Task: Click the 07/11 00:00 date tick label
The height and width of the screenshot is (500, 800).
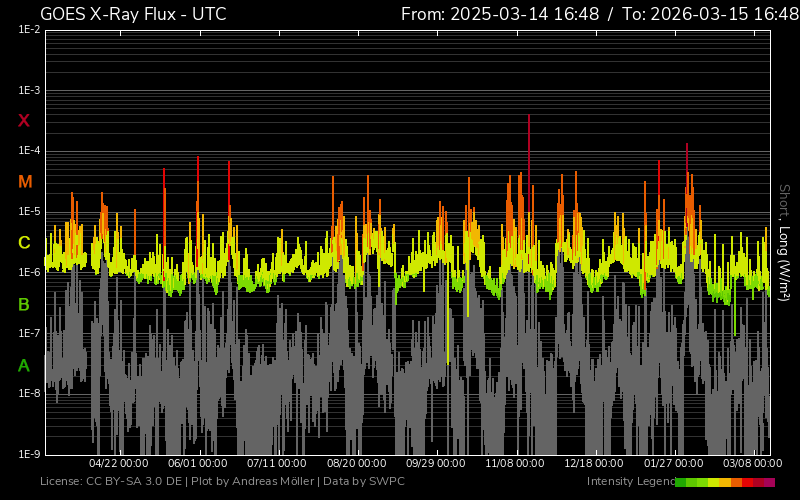Action: 277,464
